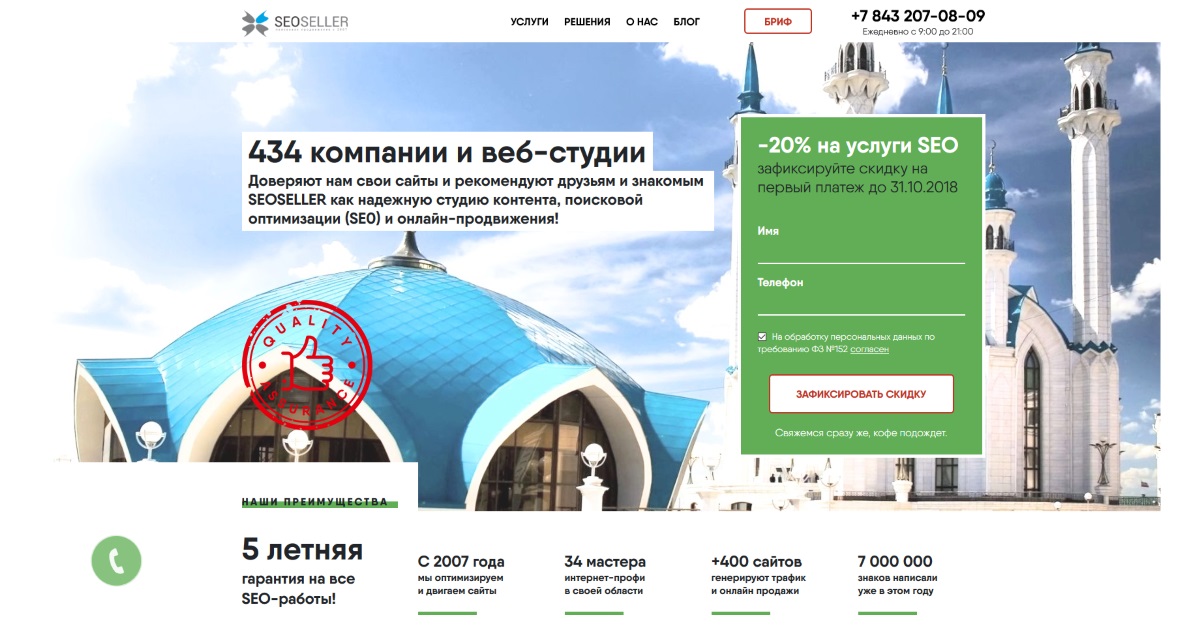The height and width of the screenshot is (630, 1200).
Task: Go to the О нас page
Action: click(x=642, y=21)
